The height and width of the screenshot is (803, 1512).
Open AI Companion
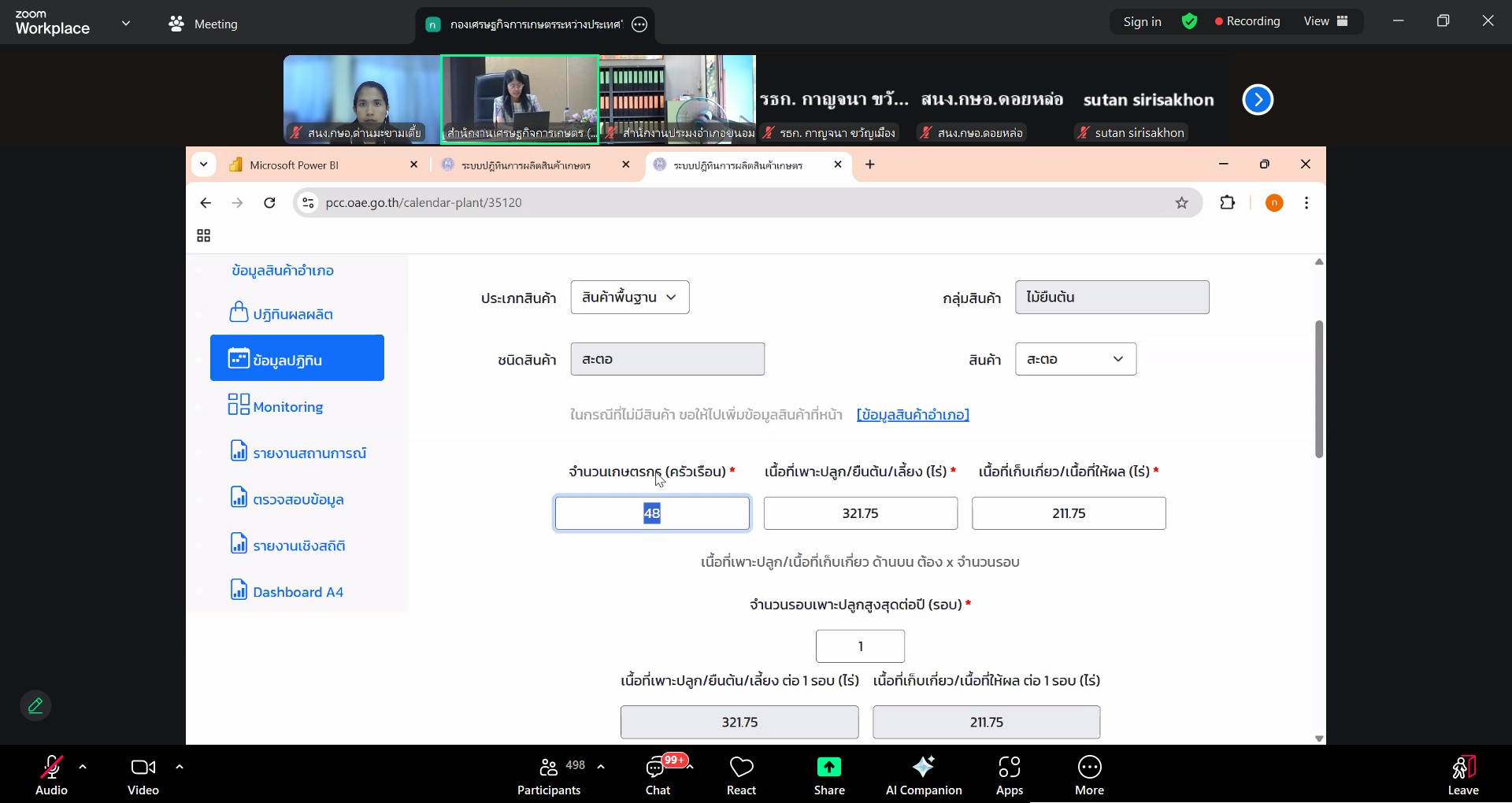[x=923, y=775]
